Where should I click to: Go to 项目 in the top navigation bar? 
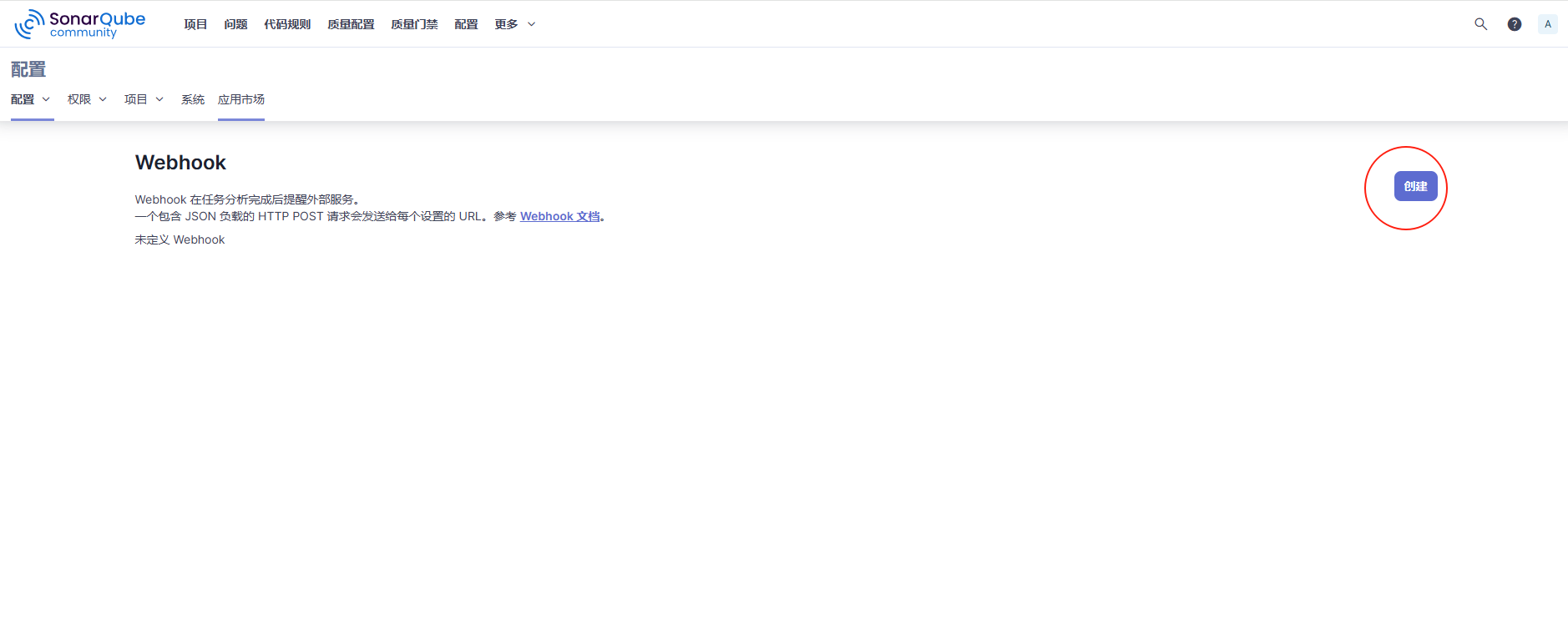pyautogui.click(x=195, y=24)
